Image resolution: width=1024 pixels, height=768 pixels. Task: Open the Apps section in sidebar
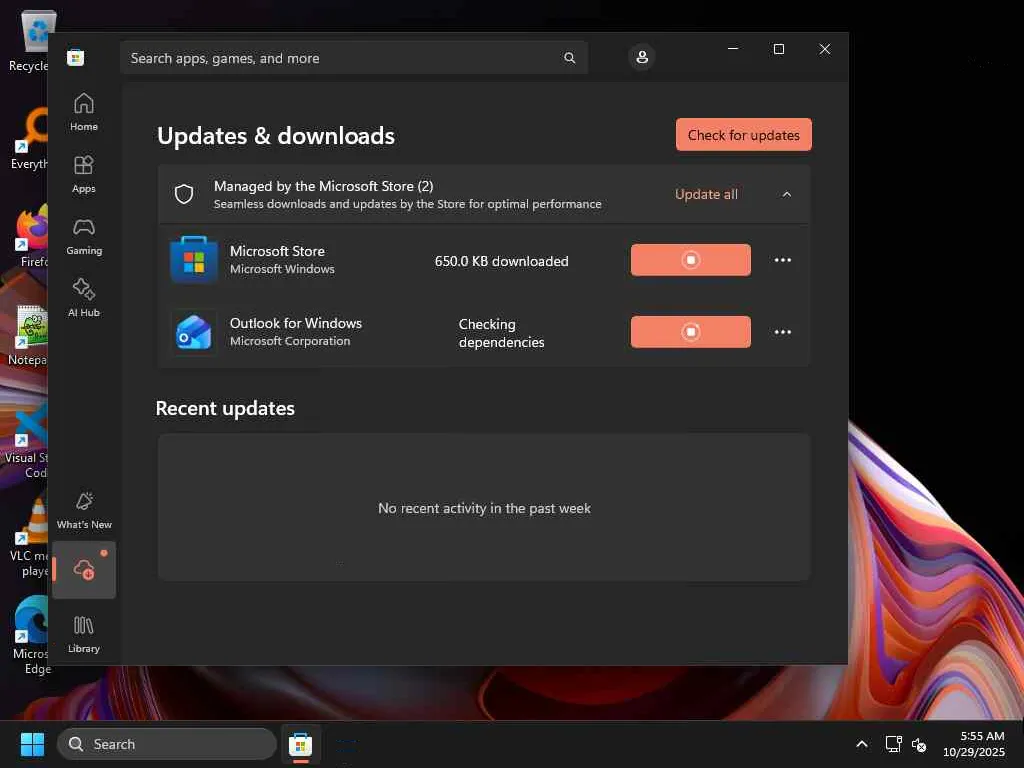[84, 174]
